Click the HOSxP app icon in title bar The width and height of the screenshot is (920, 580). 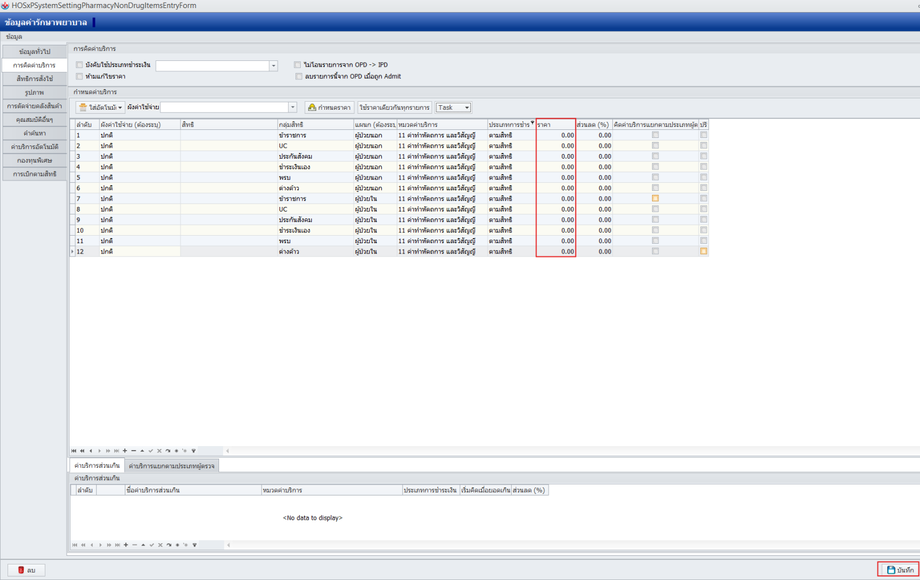tap(5, 5)
